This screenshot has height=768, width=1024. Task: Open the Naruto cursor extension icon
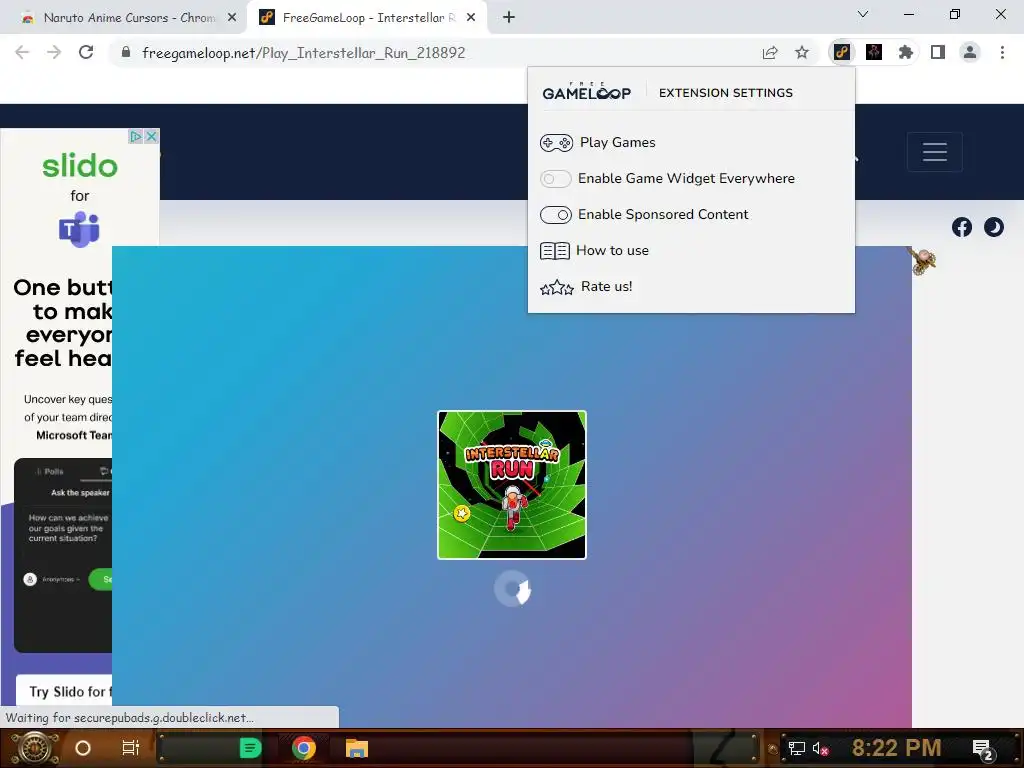click(x=874, y=52)
